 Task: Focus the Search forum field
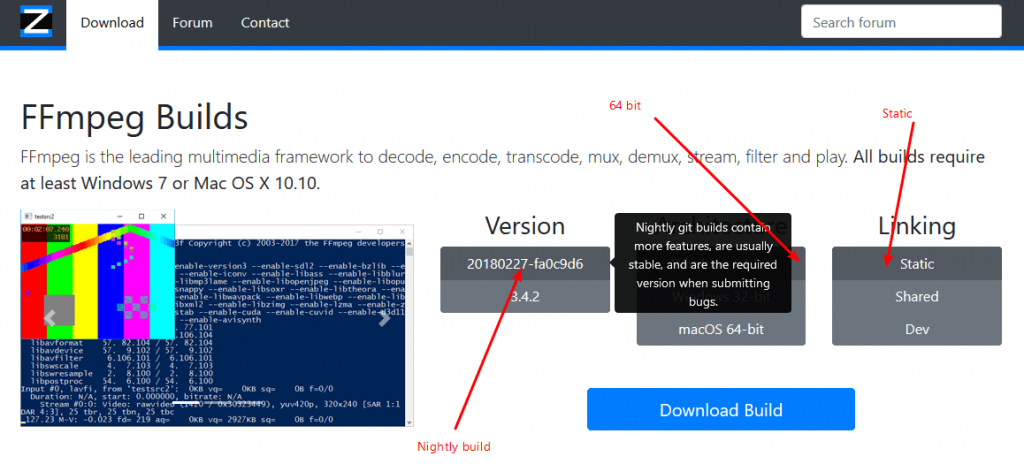point(901,22)
